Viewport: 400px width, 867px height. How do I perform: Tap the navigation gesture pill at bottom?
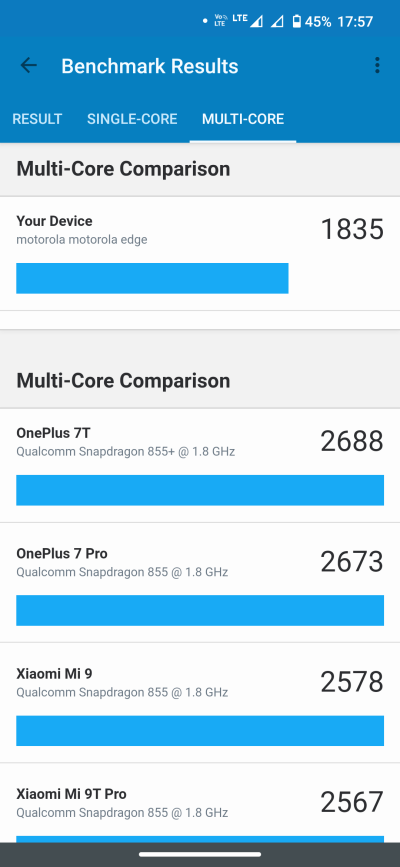click(200, 855)
